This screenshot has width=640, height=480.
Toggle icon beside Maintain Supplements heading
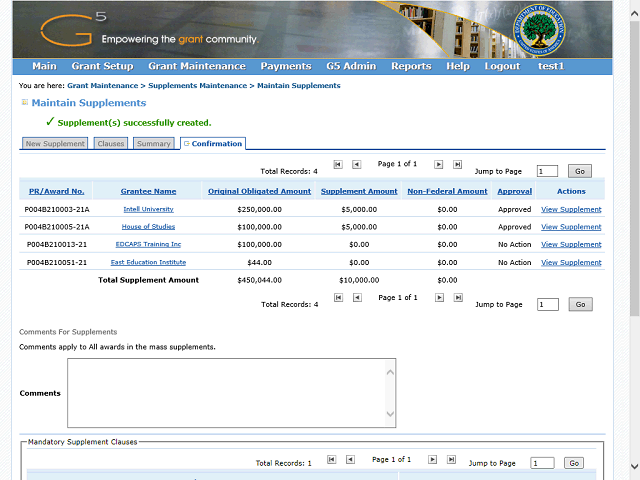[x=24, y=103]
